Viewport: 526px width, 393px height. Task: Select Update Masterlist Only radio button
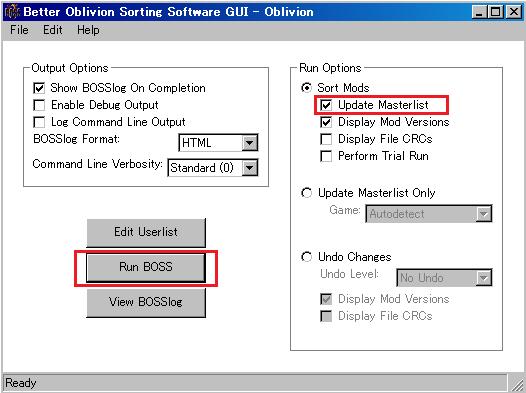(306, 193)
